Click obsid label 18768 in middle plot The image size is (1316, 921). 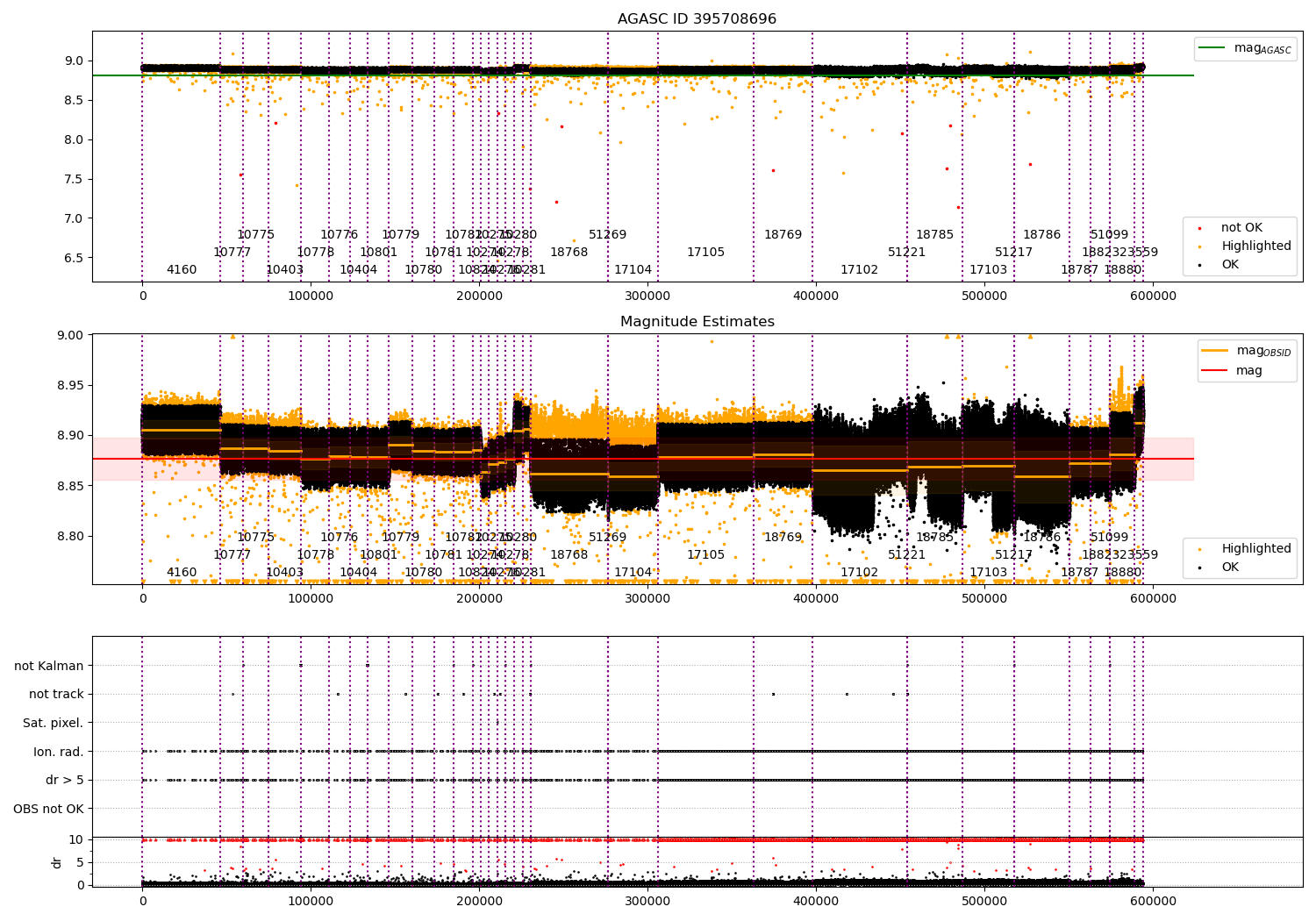[x=569, y=555]
